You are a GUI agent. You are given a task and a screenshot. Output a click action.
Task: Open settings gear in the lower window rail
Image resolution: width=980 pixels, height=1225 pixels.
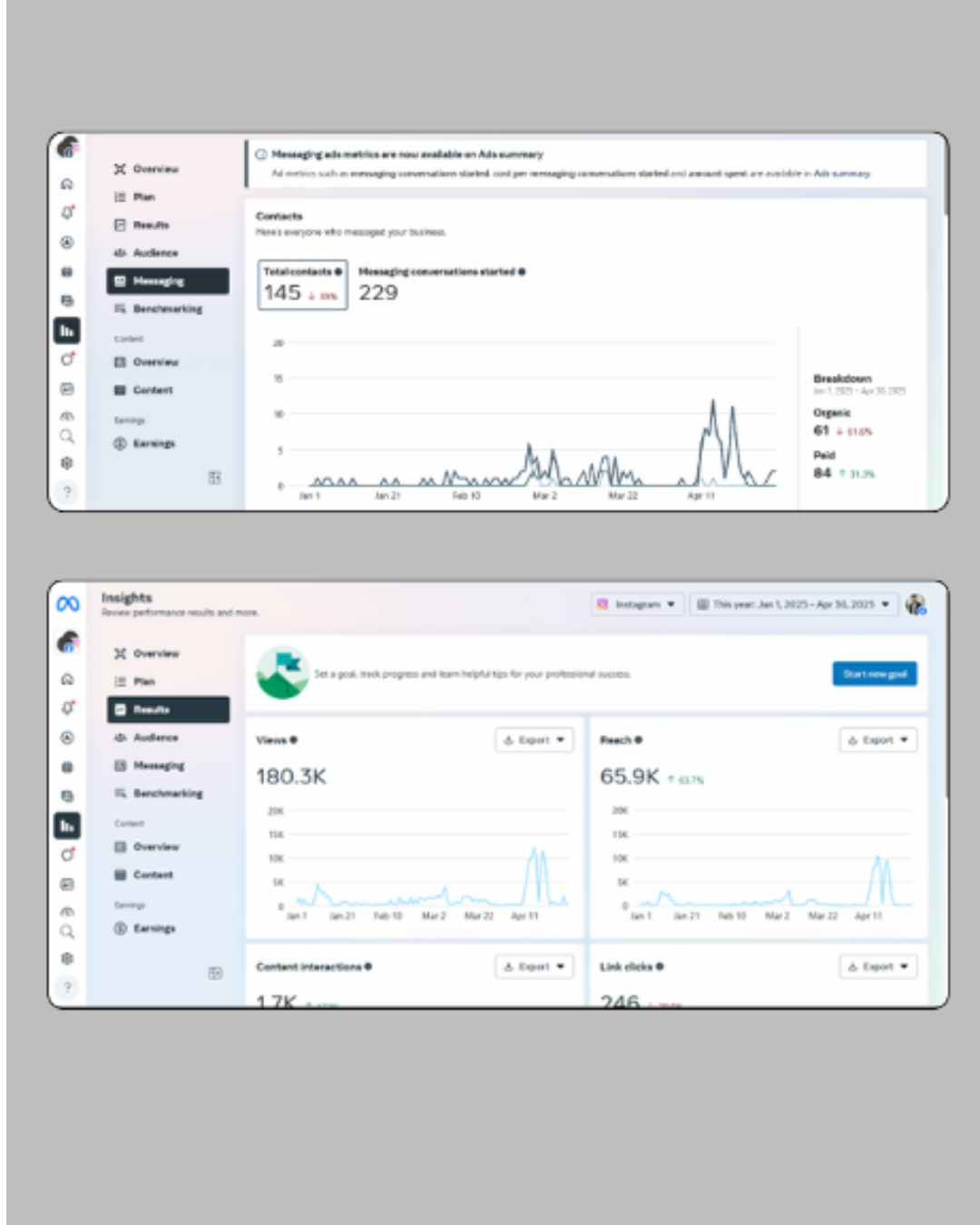point(67,959)
